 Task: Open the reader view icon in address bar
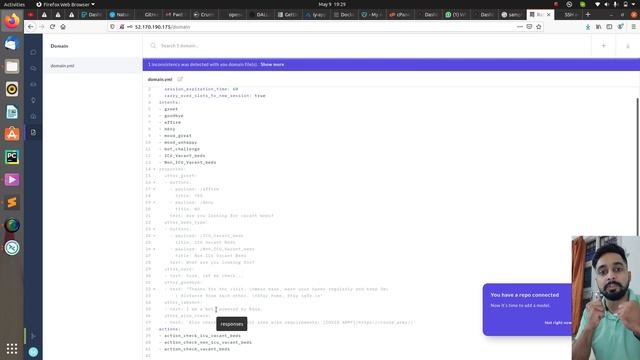pyautogui.click(x=529, y=27)
